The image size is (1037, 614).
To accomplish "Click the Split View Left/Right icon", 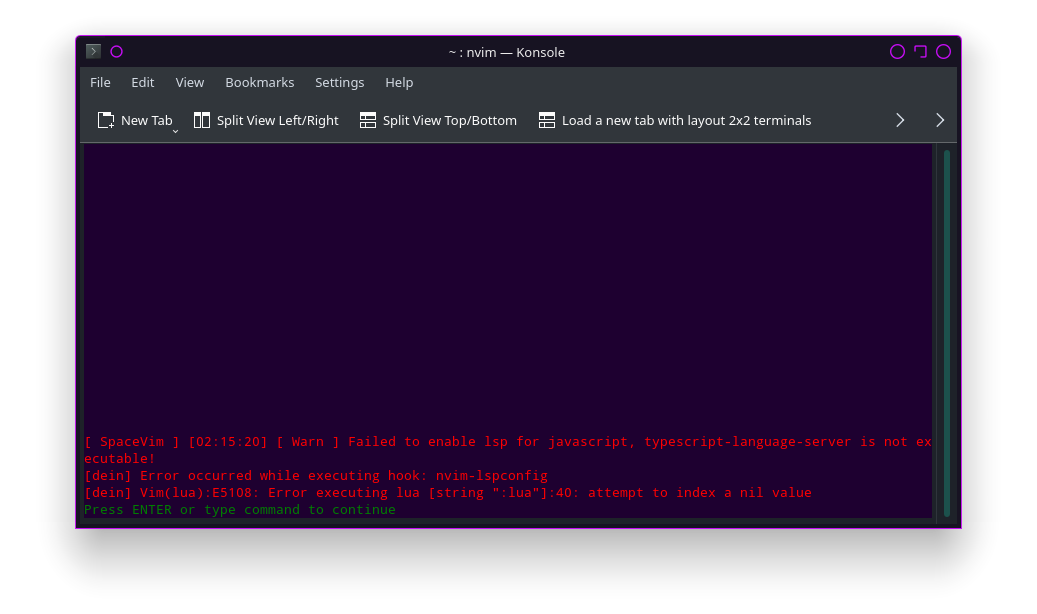I will 202,120.
